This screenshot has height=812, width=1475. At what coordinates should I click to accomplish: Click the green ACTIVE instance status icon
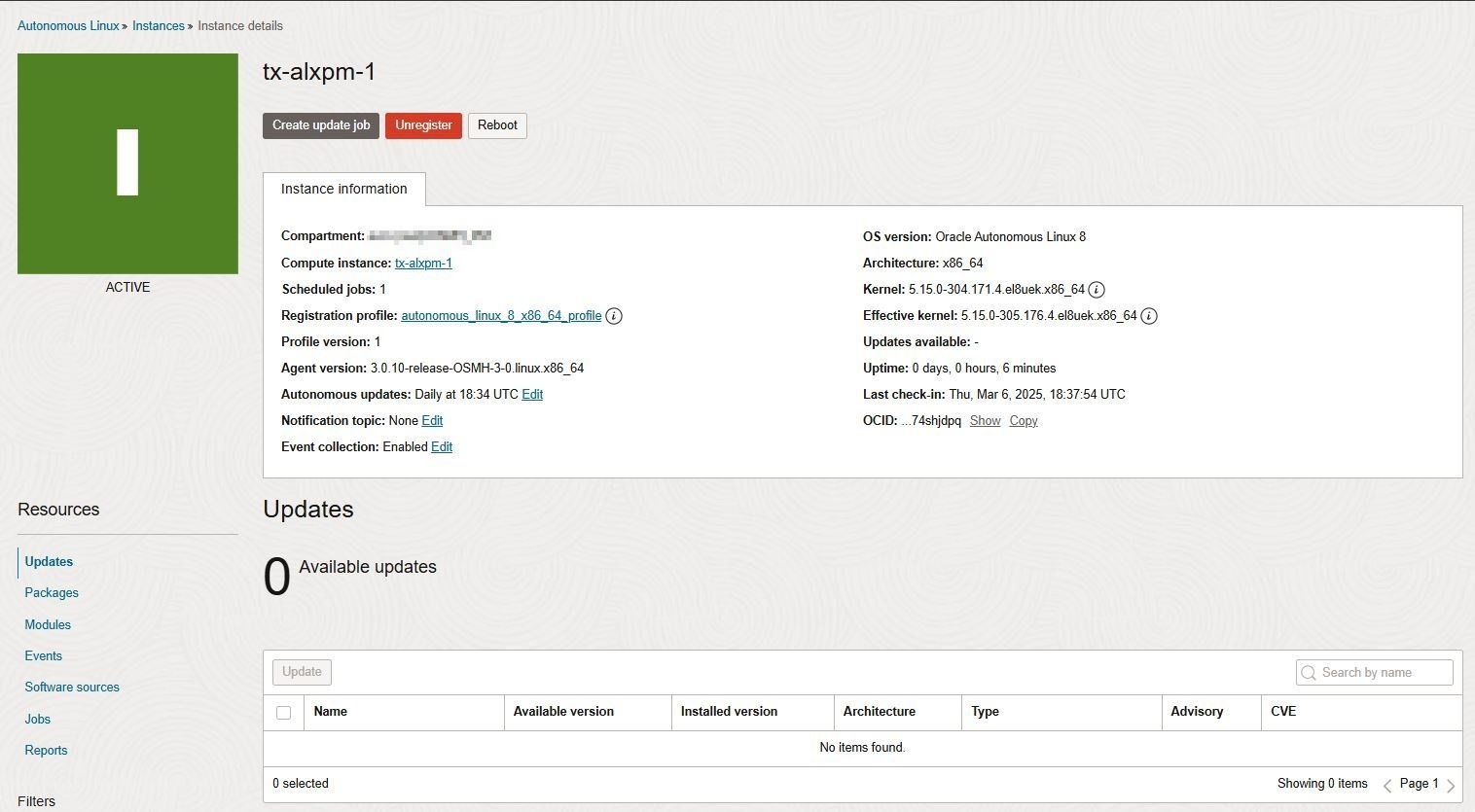pyautogui.click(x=127, y=163)
